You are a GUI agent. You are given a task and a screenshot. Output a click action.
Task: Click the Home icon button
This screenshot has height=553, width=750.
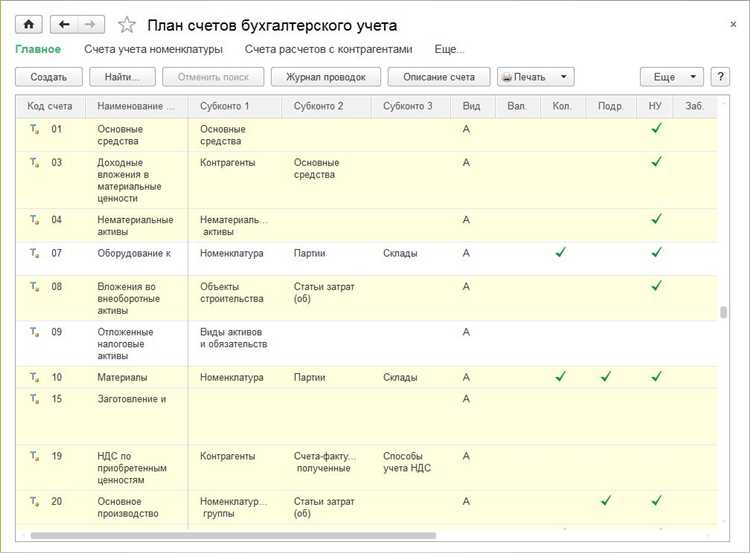(x=27, y=24)
